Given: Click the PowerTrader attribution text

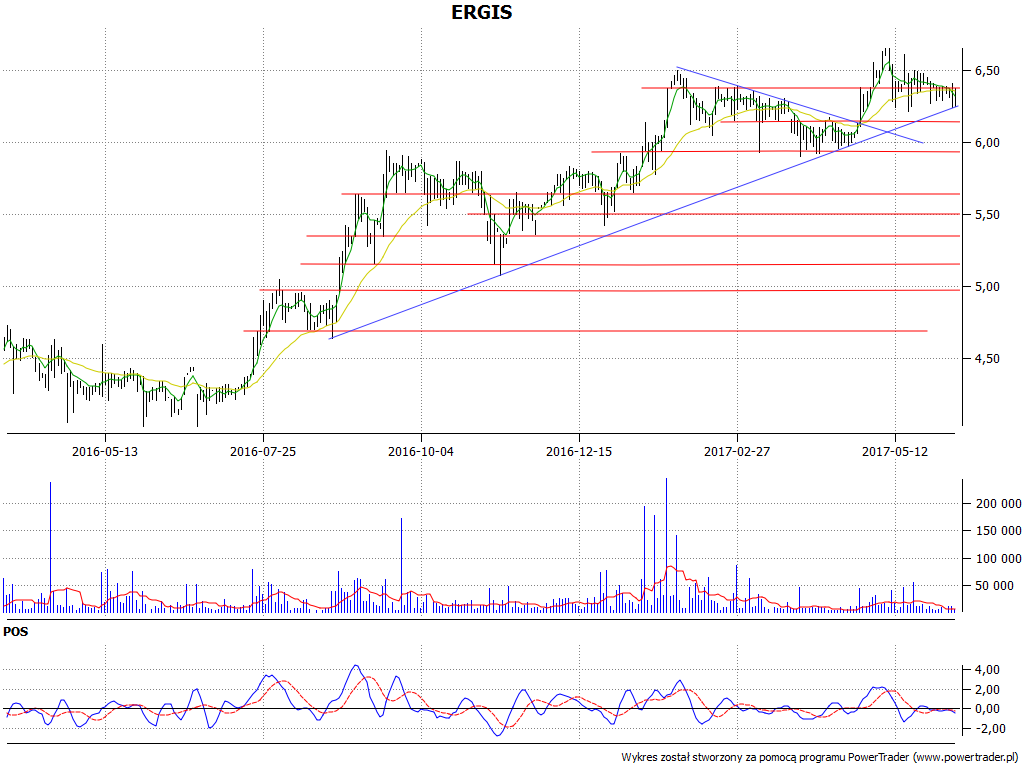Looking at the screenshot, I should pos(820,757).
